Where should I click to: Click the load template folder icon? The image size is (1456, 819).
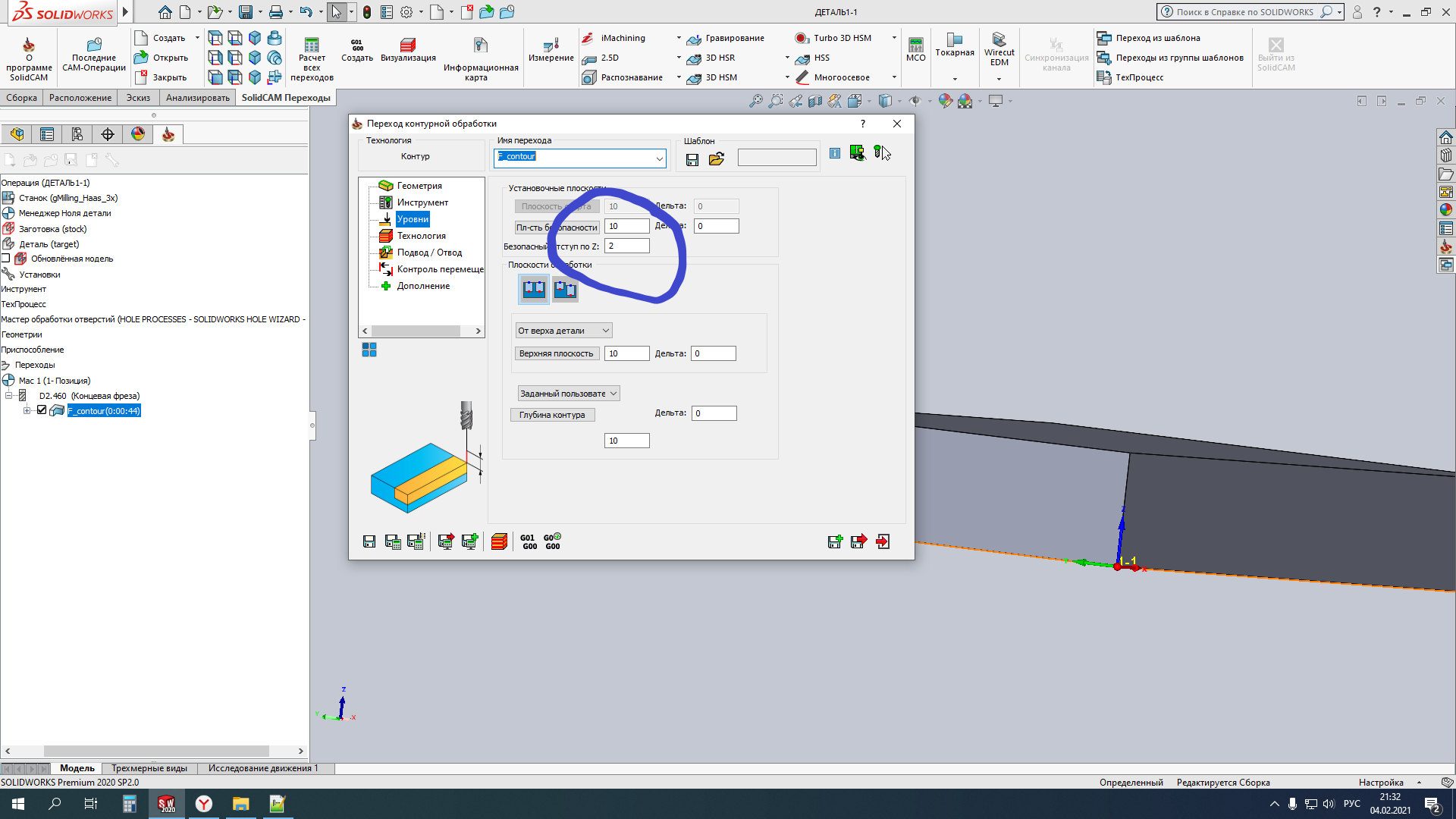[716, 159]
